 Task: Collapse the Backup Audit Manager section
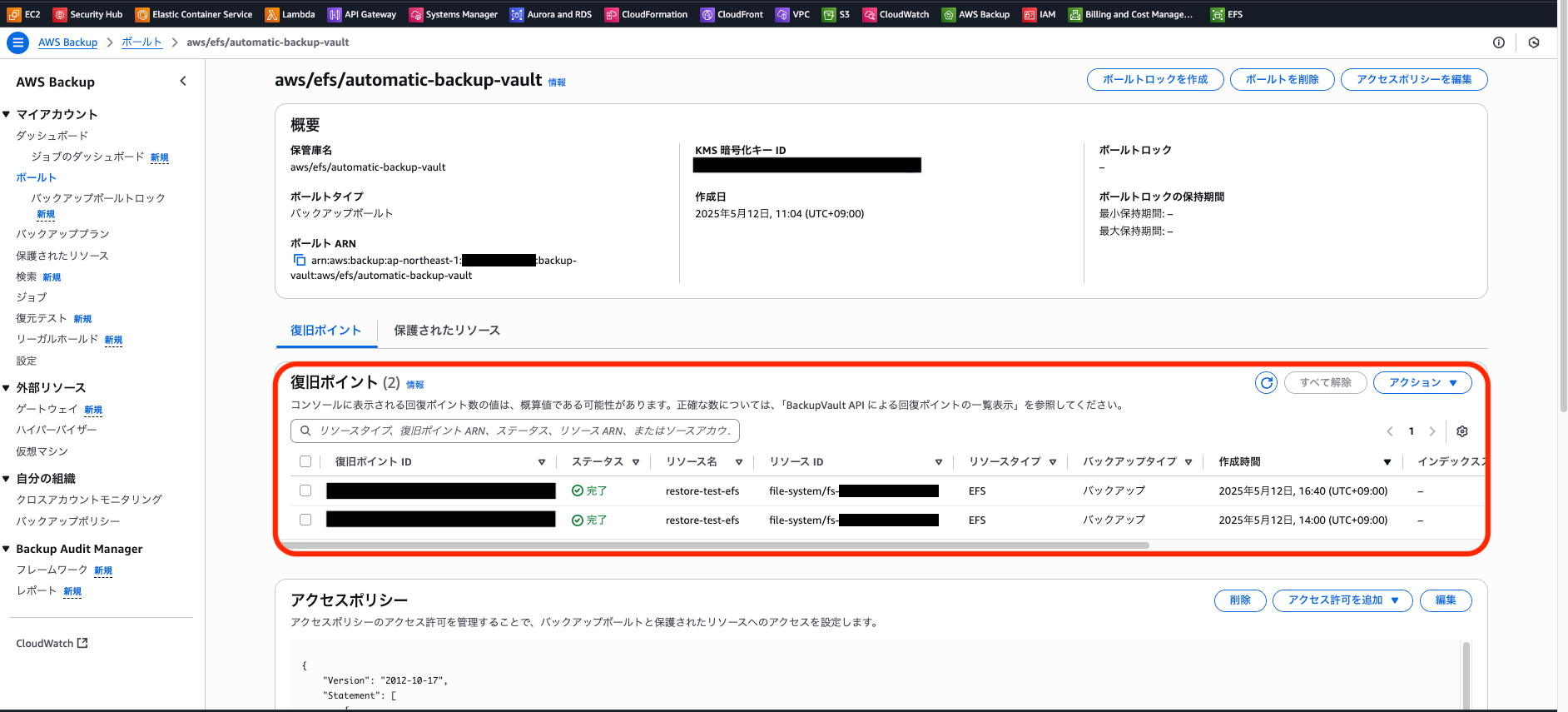click(7, 549)
